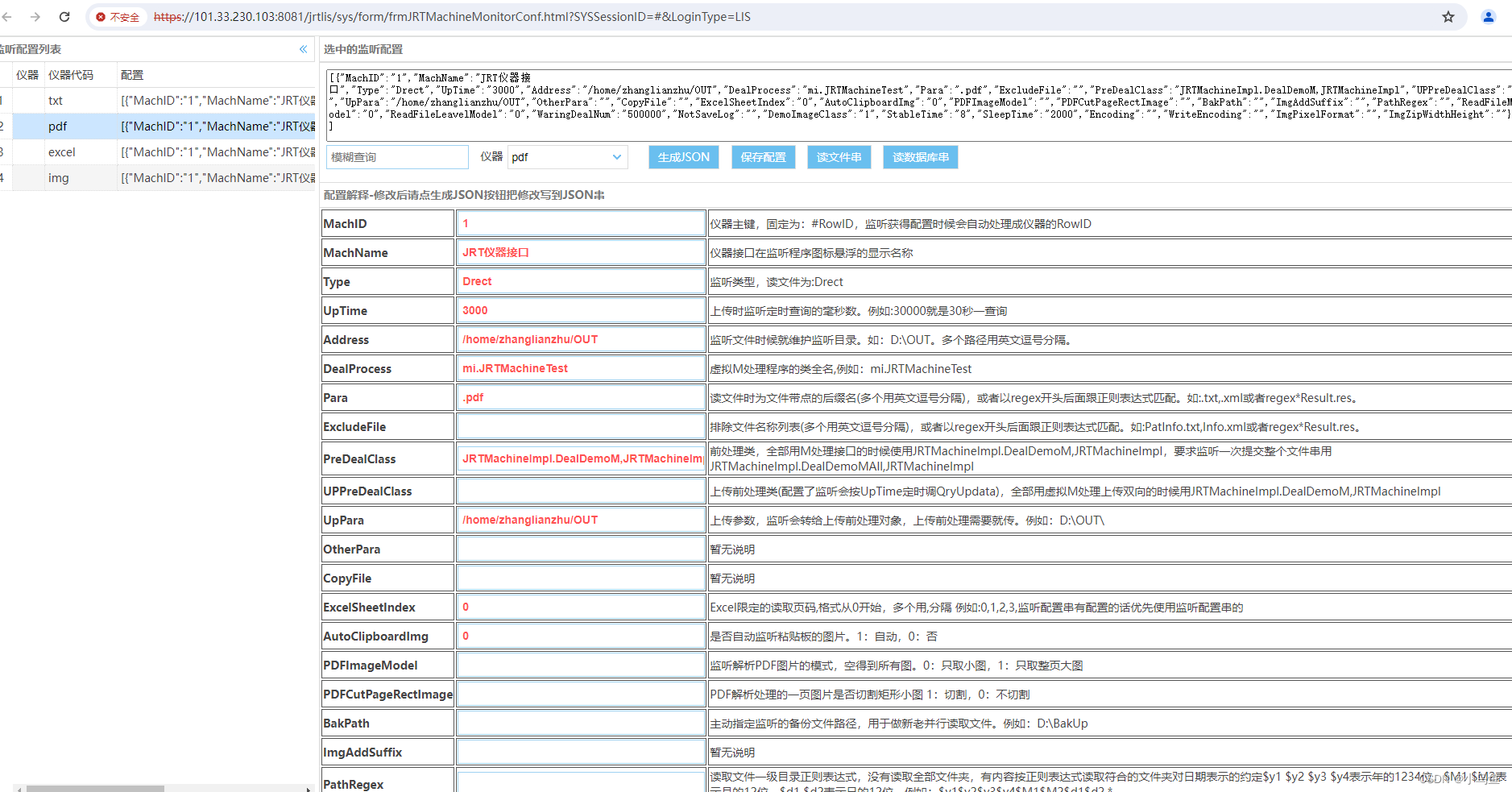
Task: Select the txt row in config list
Action: click(158, 101)
